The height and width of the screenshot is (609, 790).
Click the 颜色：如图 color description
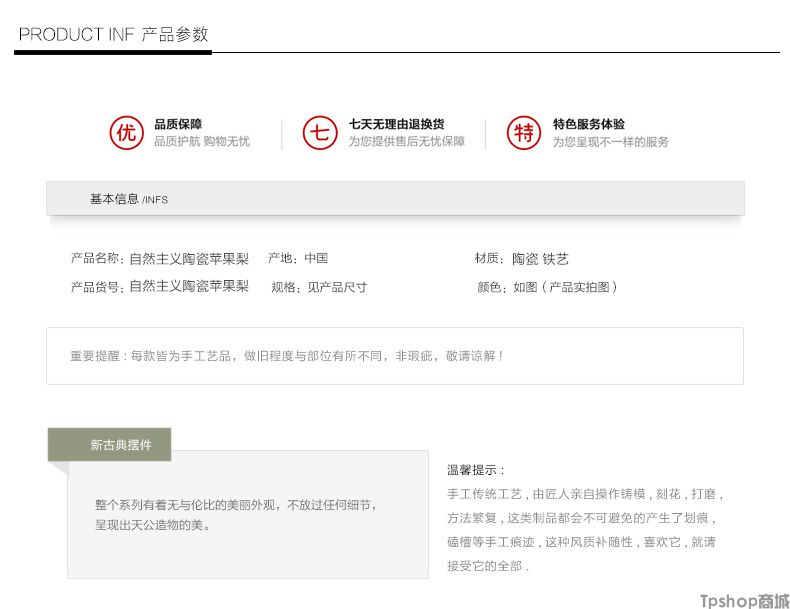tap(547, 287)
